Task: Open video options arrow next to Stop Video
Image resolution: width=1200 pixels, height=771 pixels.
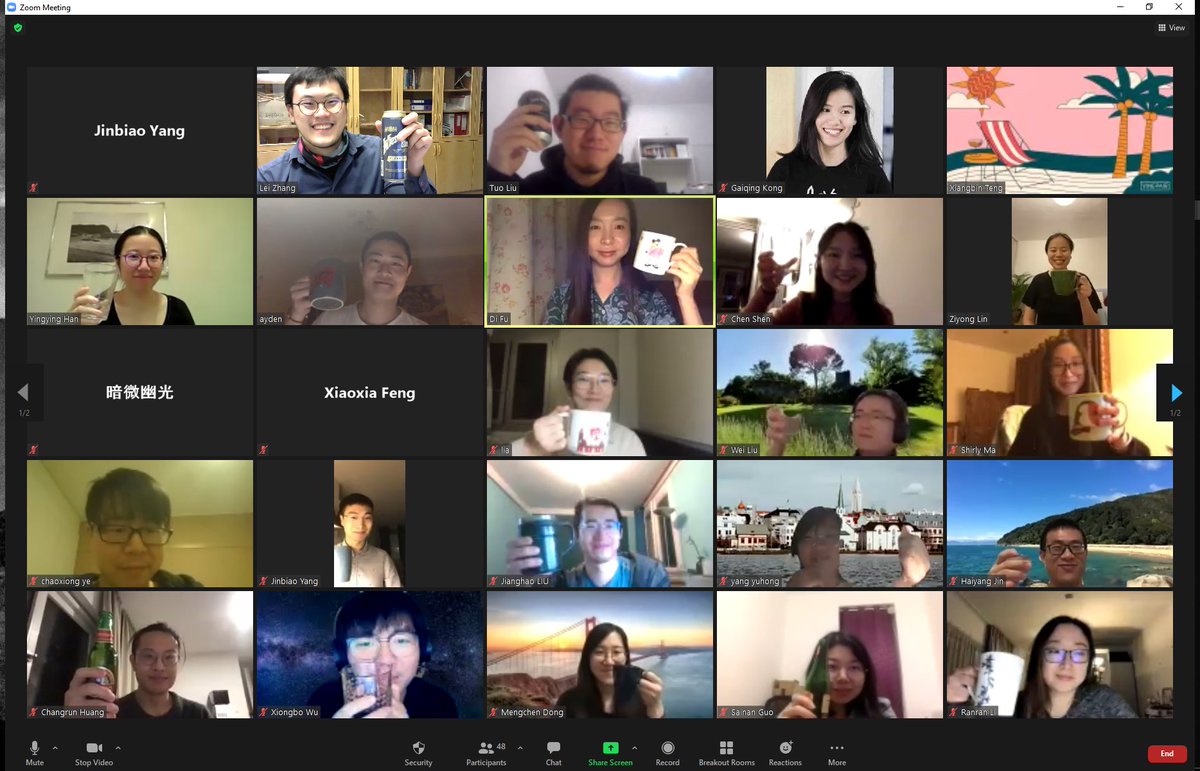Action: (x=118, y=747)
